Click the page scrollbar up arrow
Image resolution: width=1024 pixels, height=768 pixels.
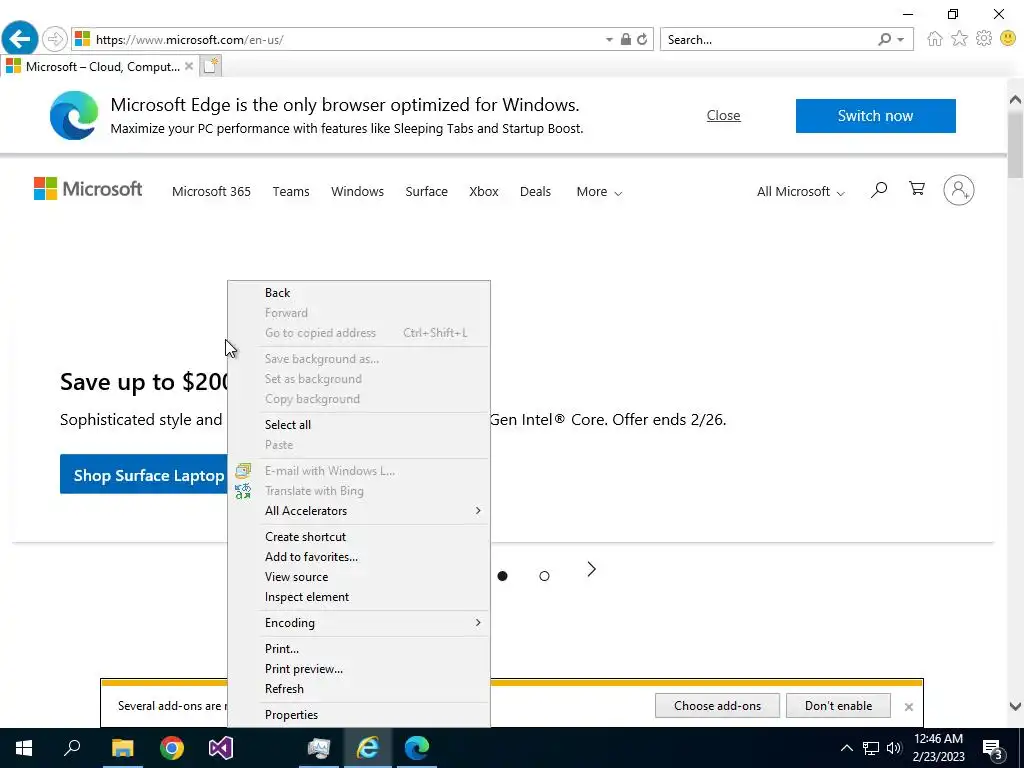coord(1015,99)
